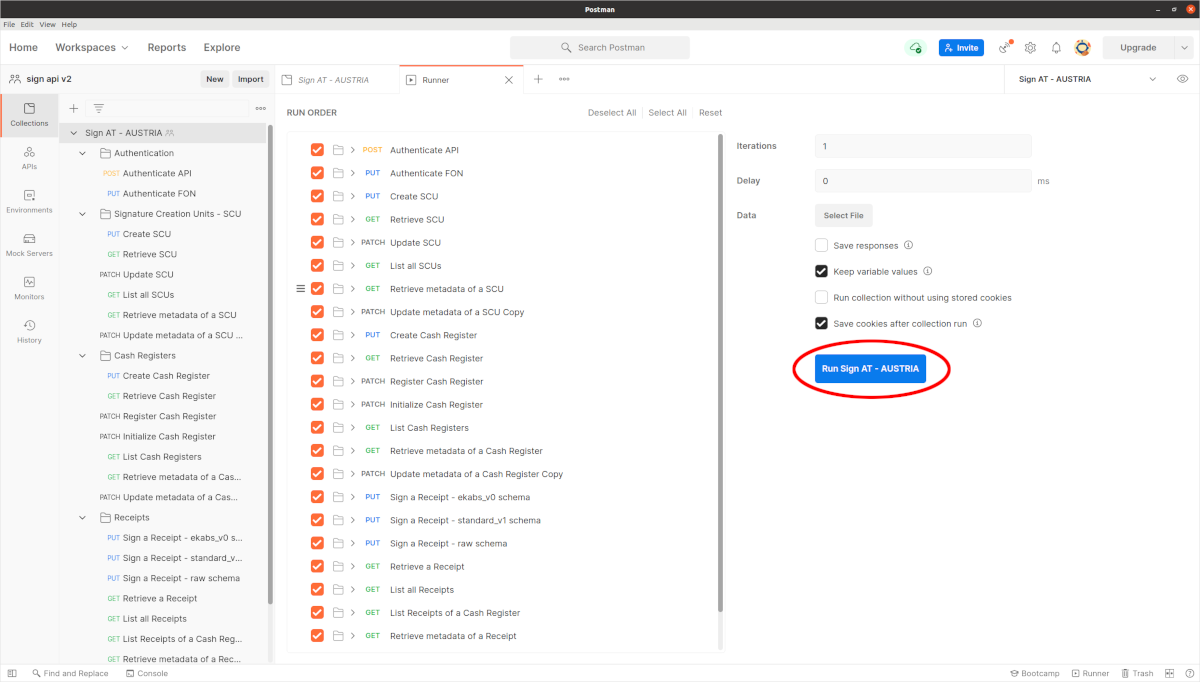Open Trash from the status bar
The height and width of the screenshot is (682, 1200).
(x=1137, y=673)
